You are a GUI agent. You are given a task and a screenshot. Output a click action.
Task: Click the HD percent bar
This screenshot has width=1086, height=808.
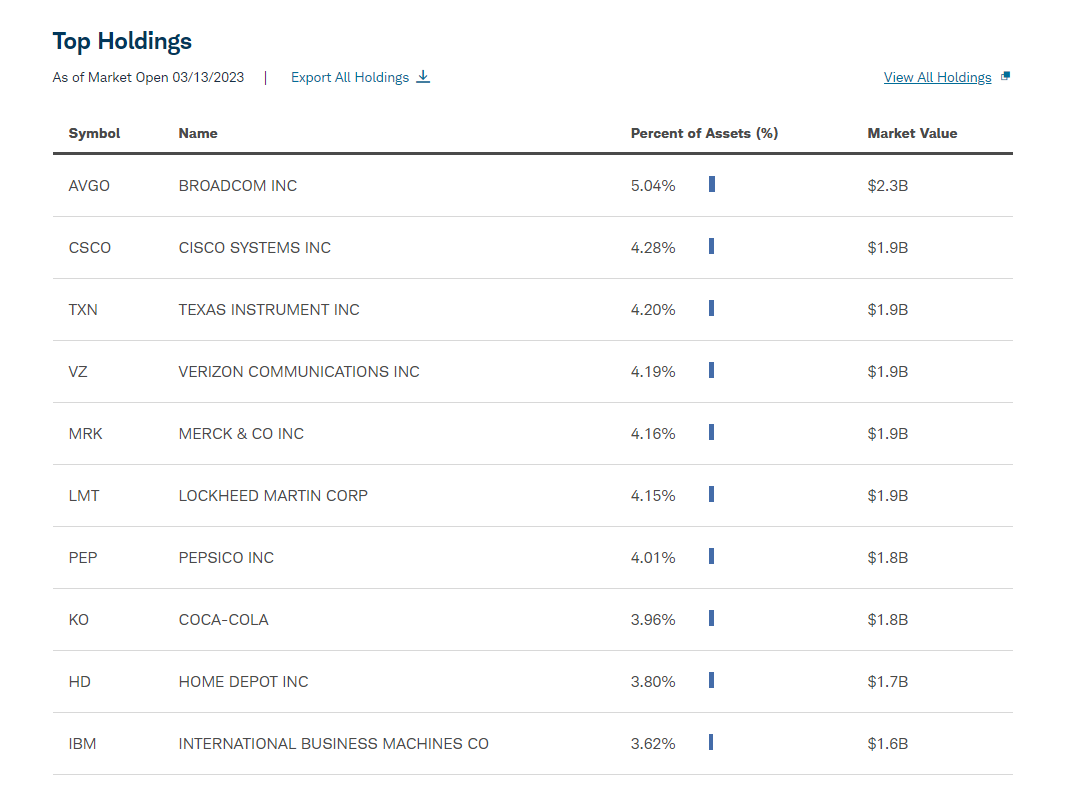[x=711, y=680]
